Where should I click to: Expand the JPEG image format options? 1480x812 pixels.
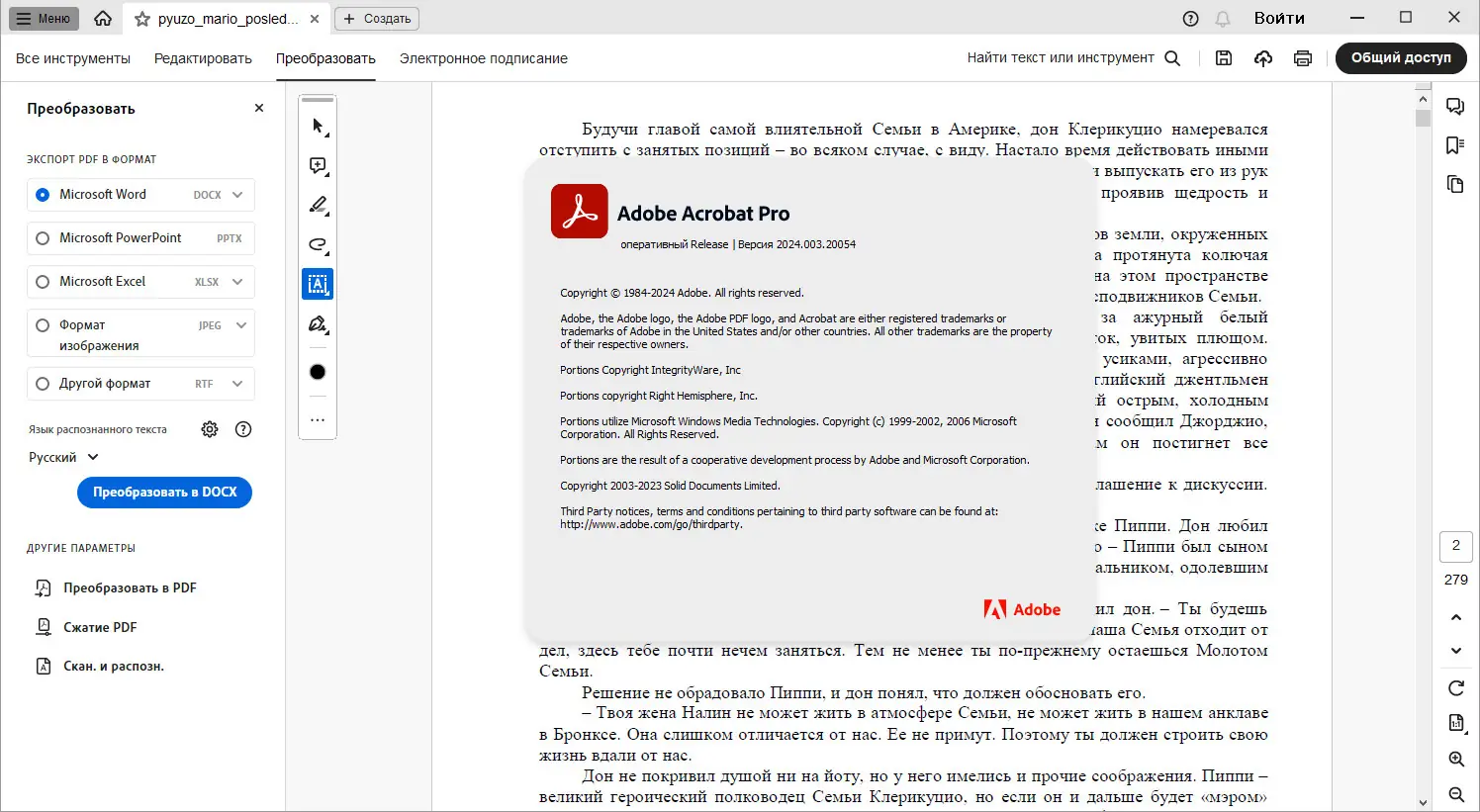(x=241, y=325)
